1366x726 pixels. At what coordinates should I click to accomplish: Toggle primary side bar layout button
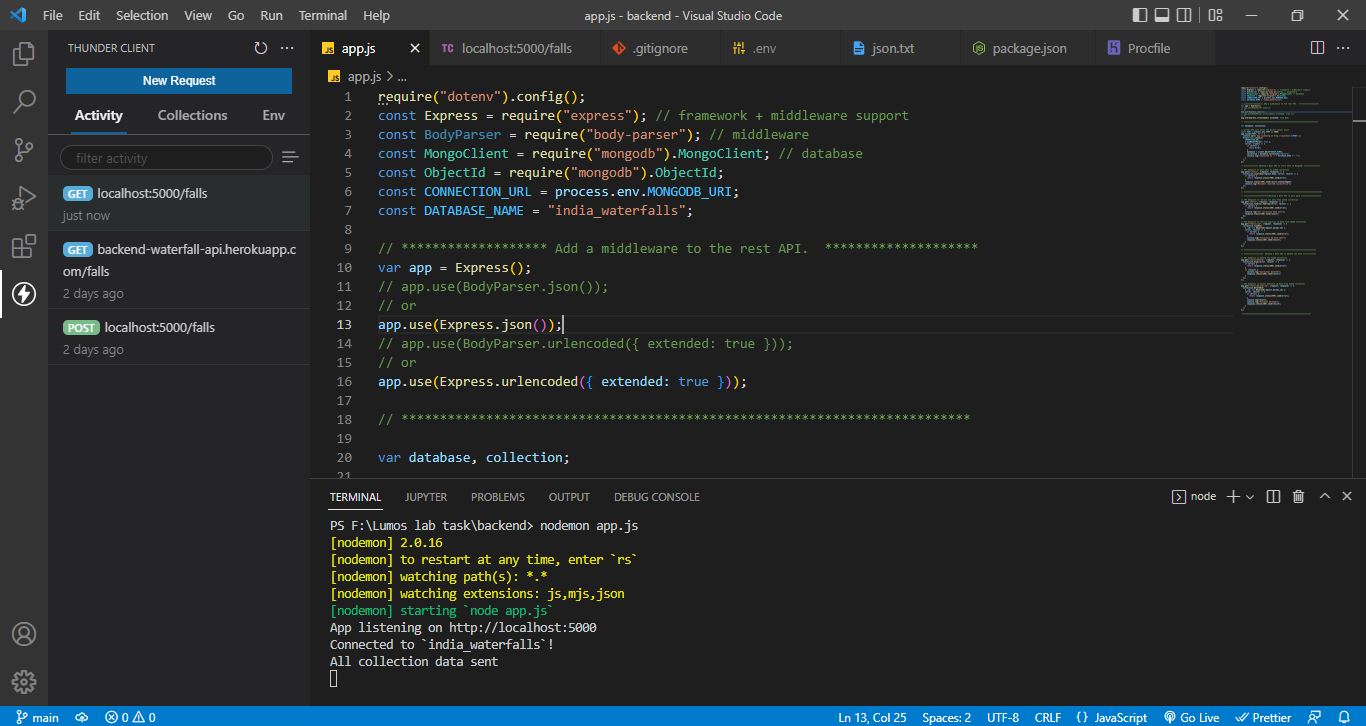(1140, 15)
